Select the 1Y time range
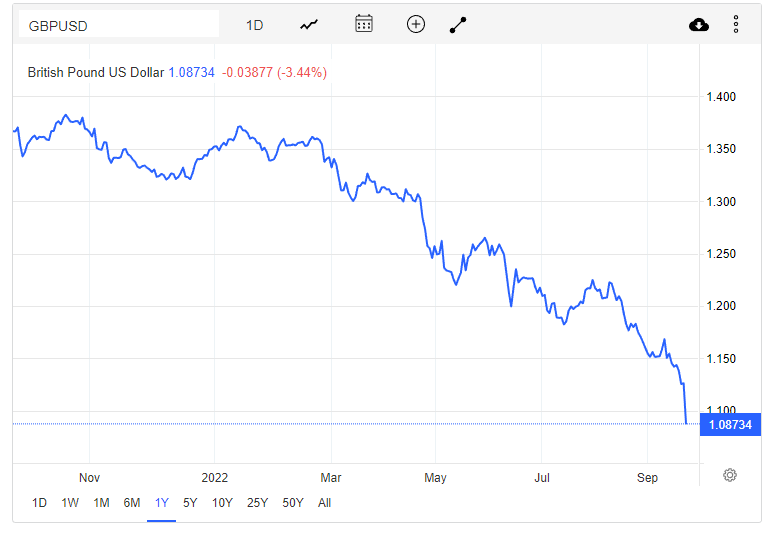This screenshot has height=540, width=776. click(161, 503)
